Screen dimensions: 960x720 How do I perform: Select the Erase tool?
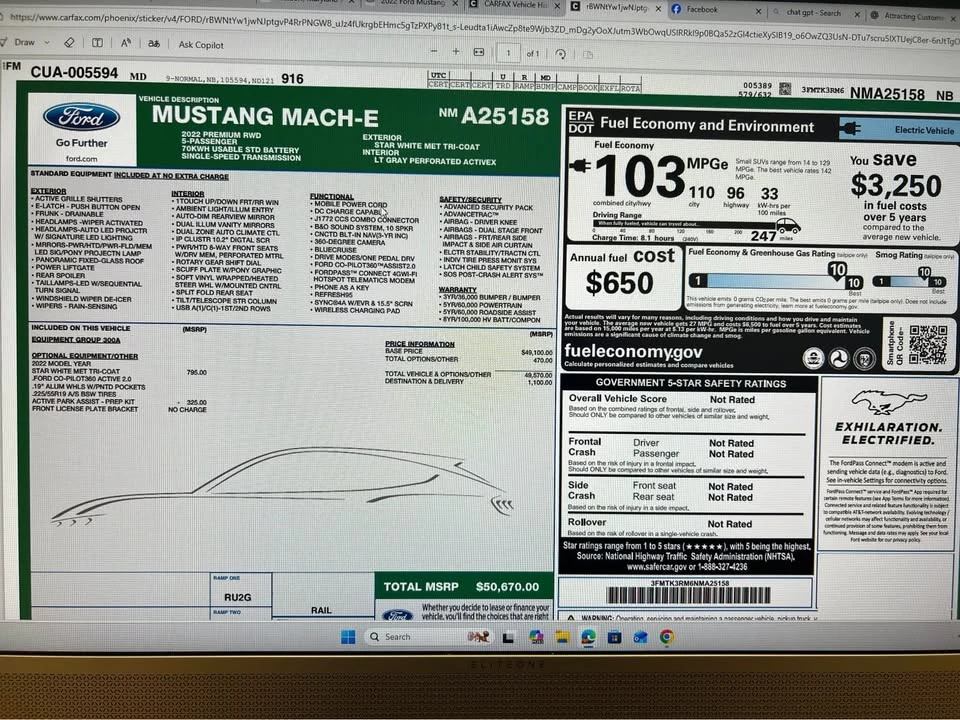pos(69,43)
